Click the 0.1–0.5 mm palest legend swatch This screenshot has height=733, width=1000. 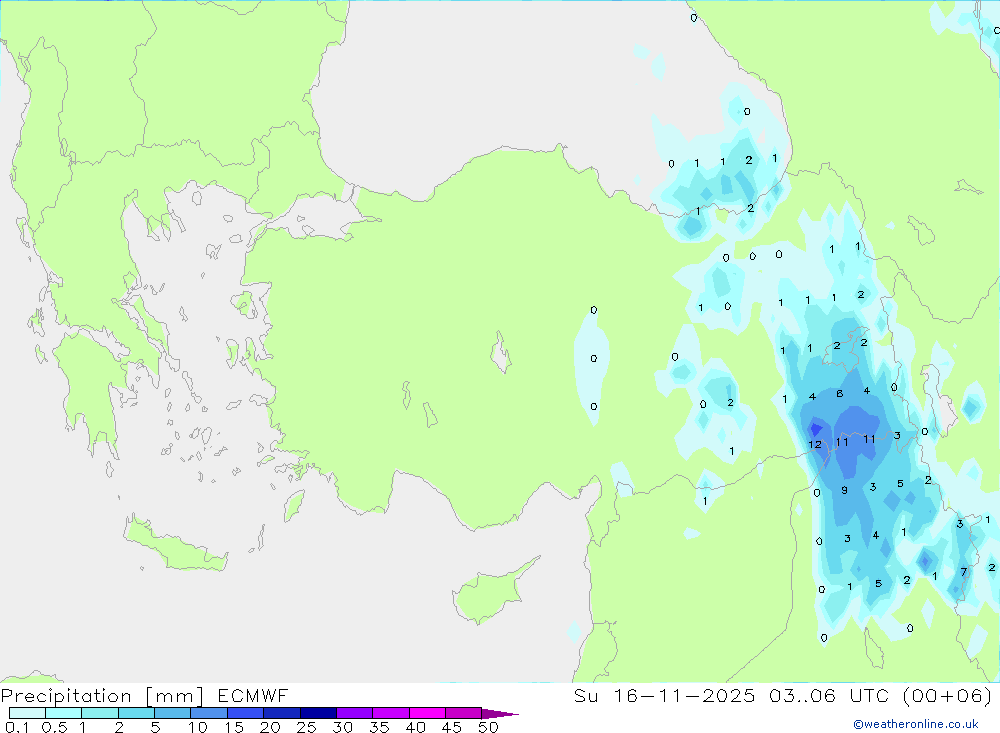[27, 713]
